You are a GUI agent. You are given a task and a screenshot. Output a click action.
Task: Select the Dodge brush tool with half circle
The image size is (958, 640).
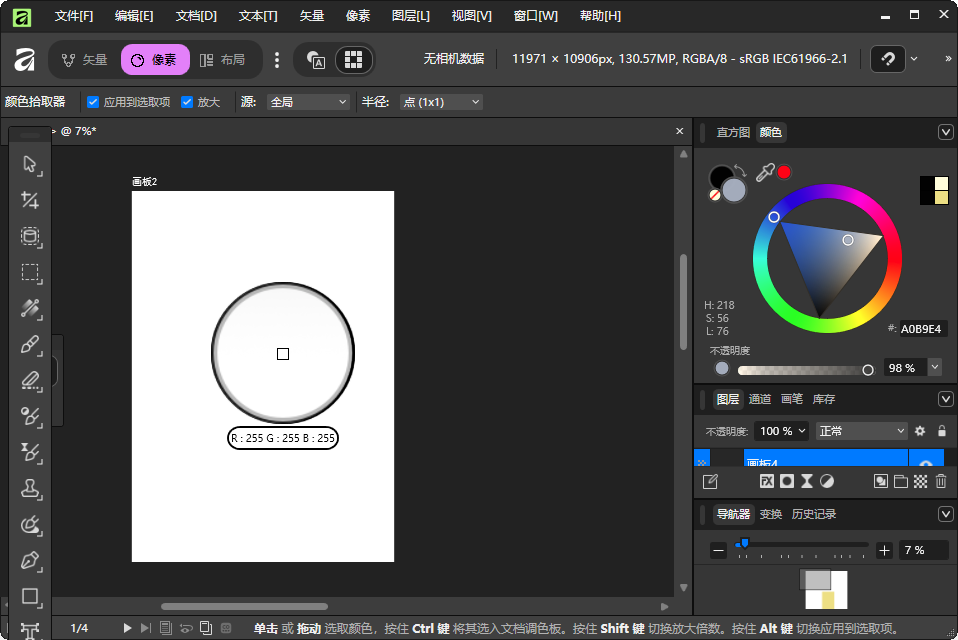pyautogui.click(x=30, y=416)
